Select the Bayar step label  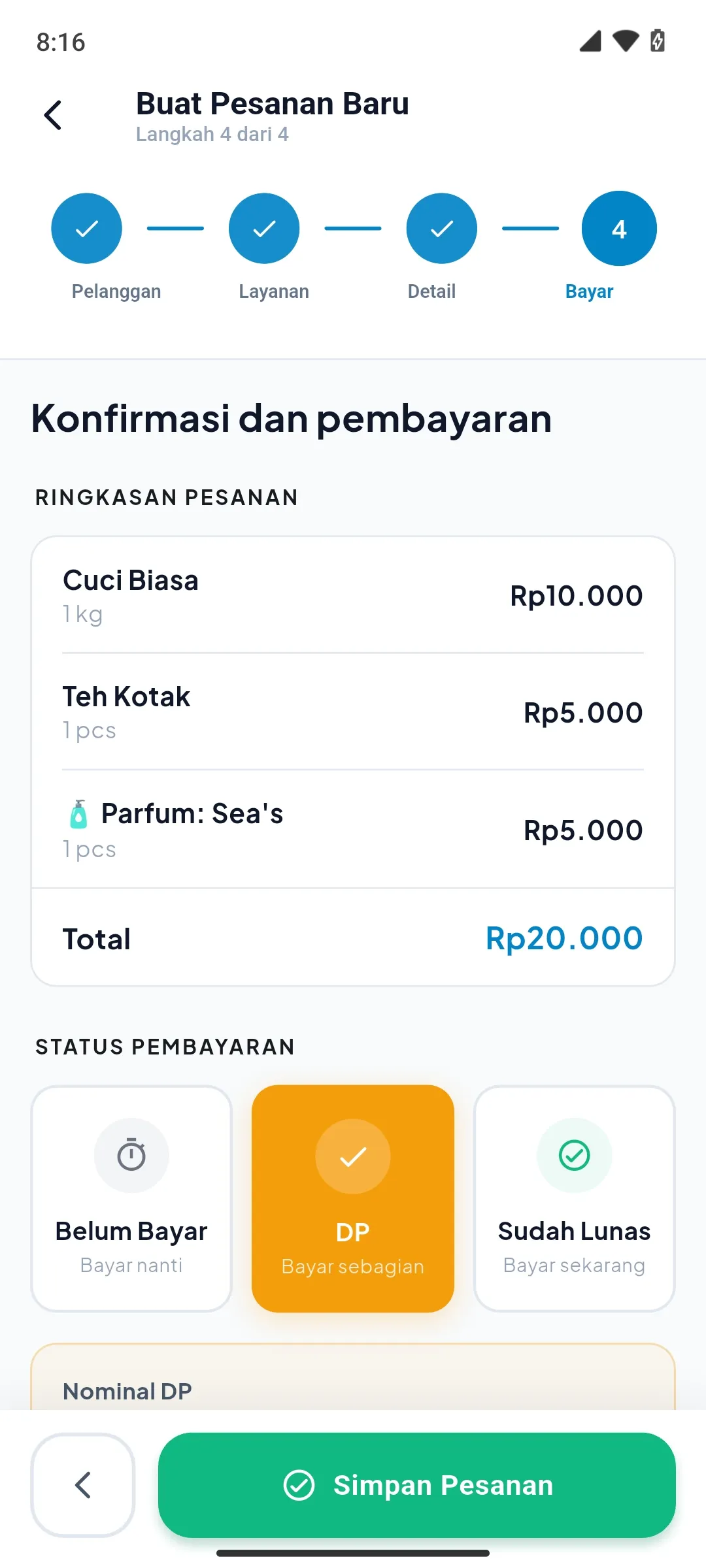tap(589, 291)
